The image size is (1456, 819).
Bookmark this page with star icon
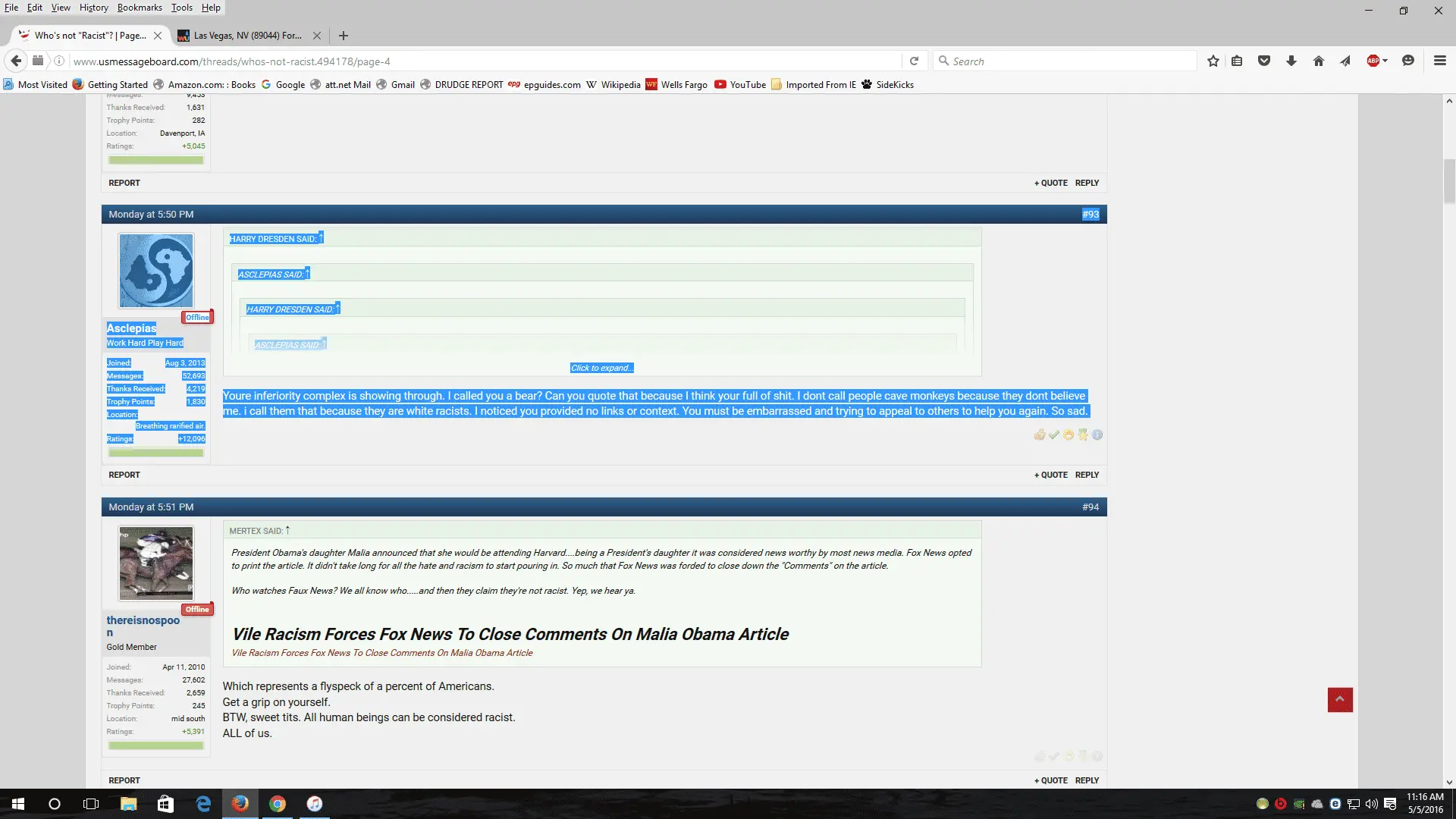pos(1213,61)
